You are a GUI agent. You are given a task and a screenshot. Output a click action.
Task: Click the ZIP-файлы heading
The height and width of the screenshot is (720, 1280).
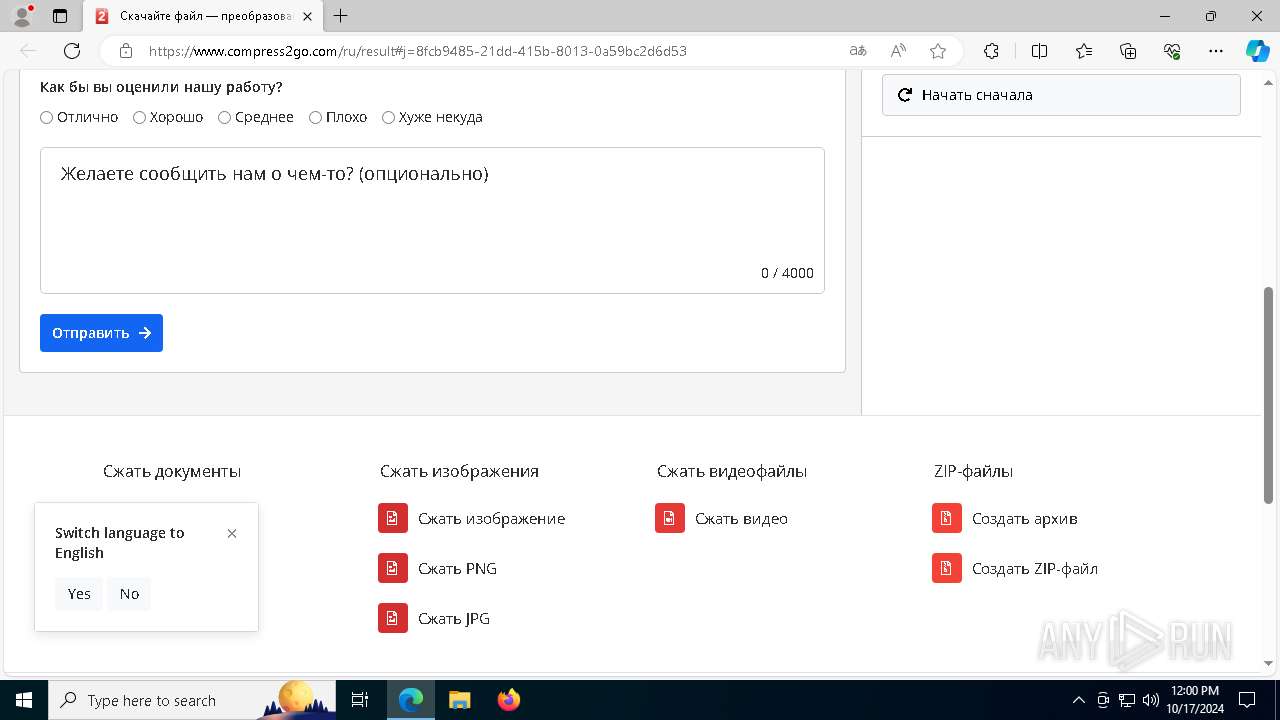(x=973, y=471)
